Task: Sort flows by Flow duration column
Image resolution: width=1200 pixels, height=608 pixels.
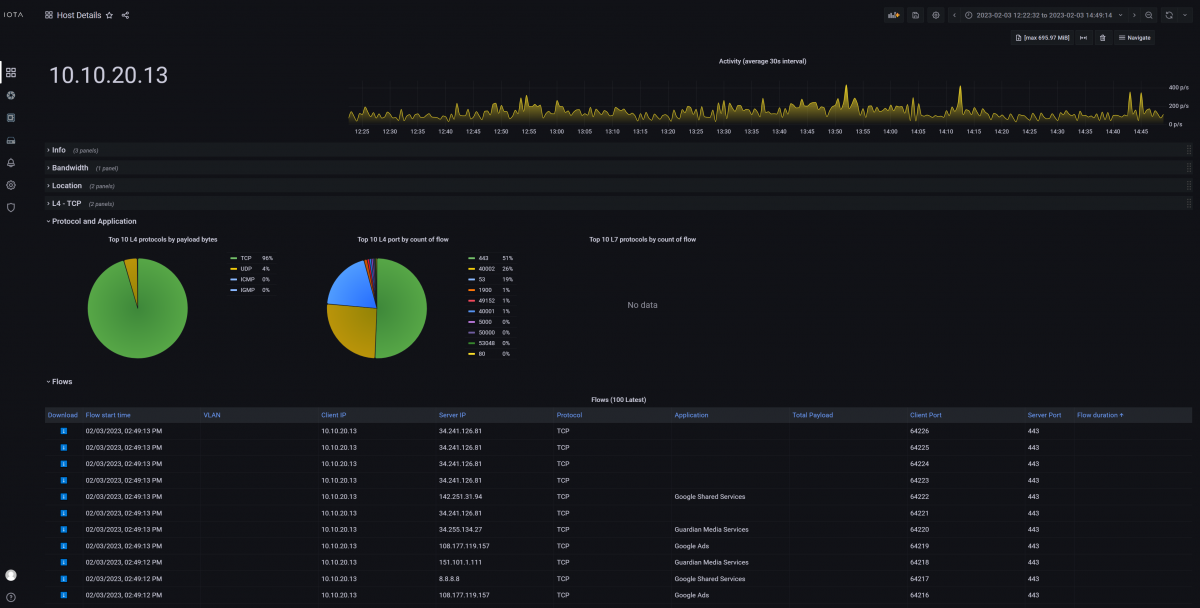Action: point(1100,415)
